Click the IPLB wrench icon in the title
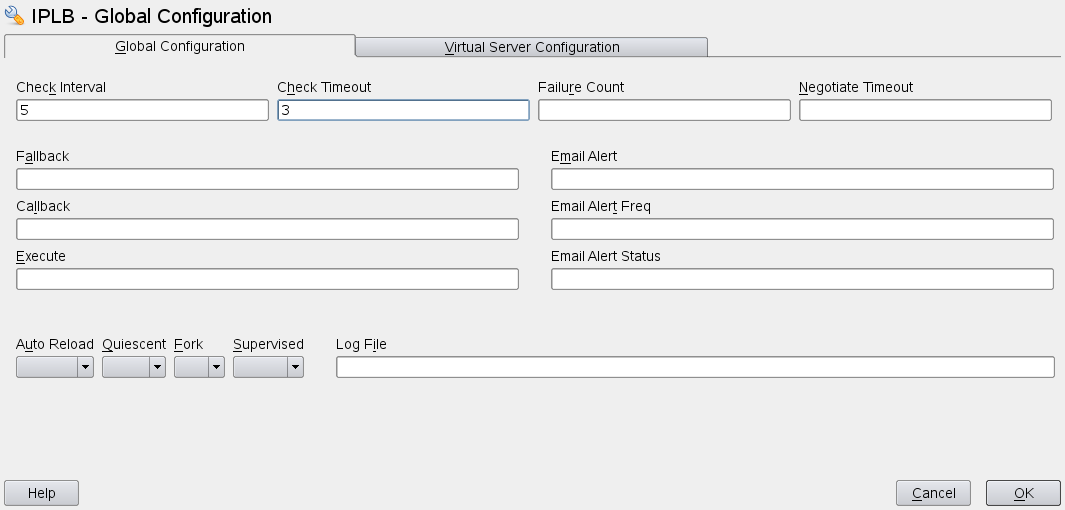The width and height of the screenshot is (1065, 510). tap(15, 16)
